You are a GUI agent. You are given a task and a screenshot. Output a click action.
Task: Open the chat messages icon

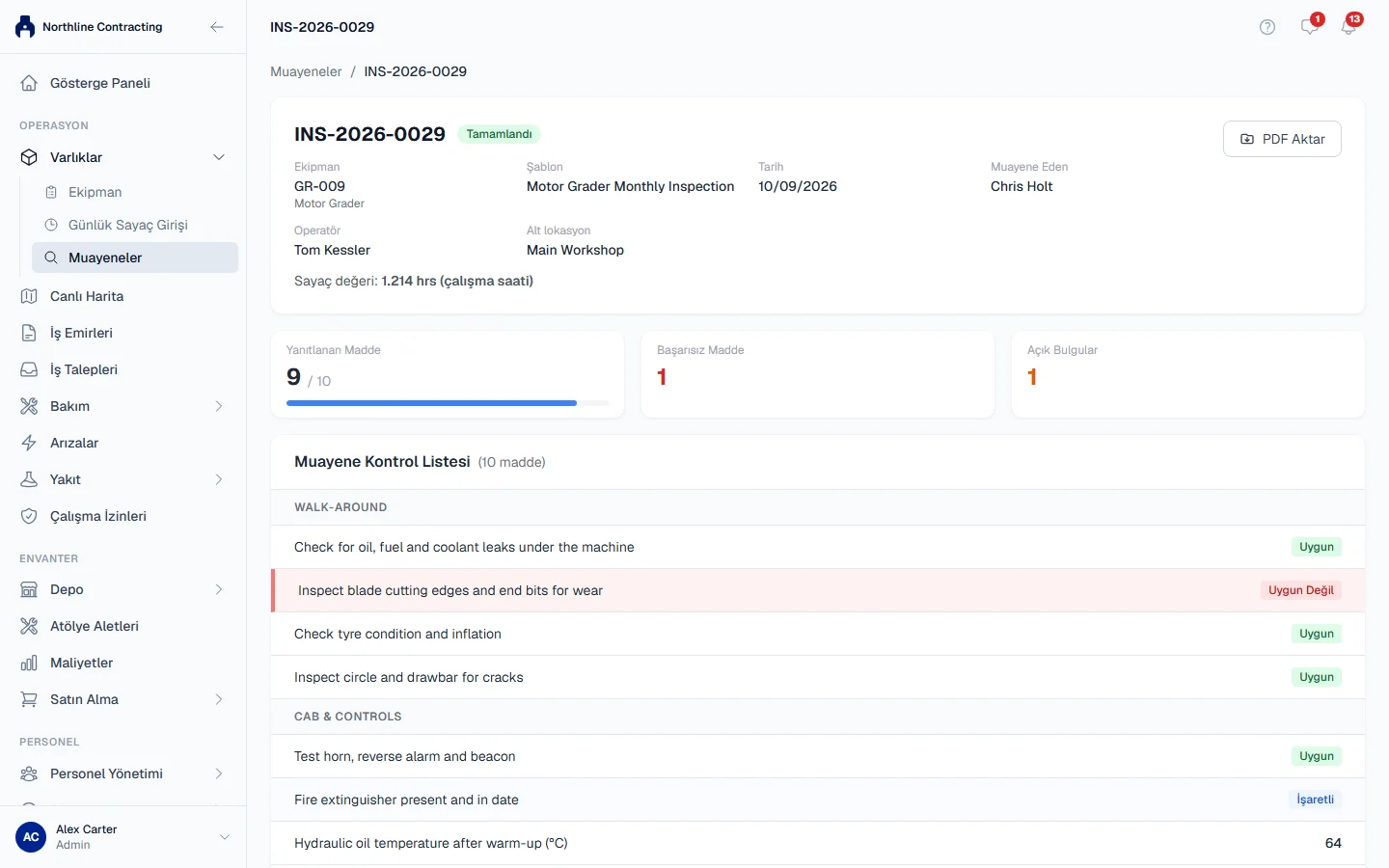click(x=1309, y=27)
